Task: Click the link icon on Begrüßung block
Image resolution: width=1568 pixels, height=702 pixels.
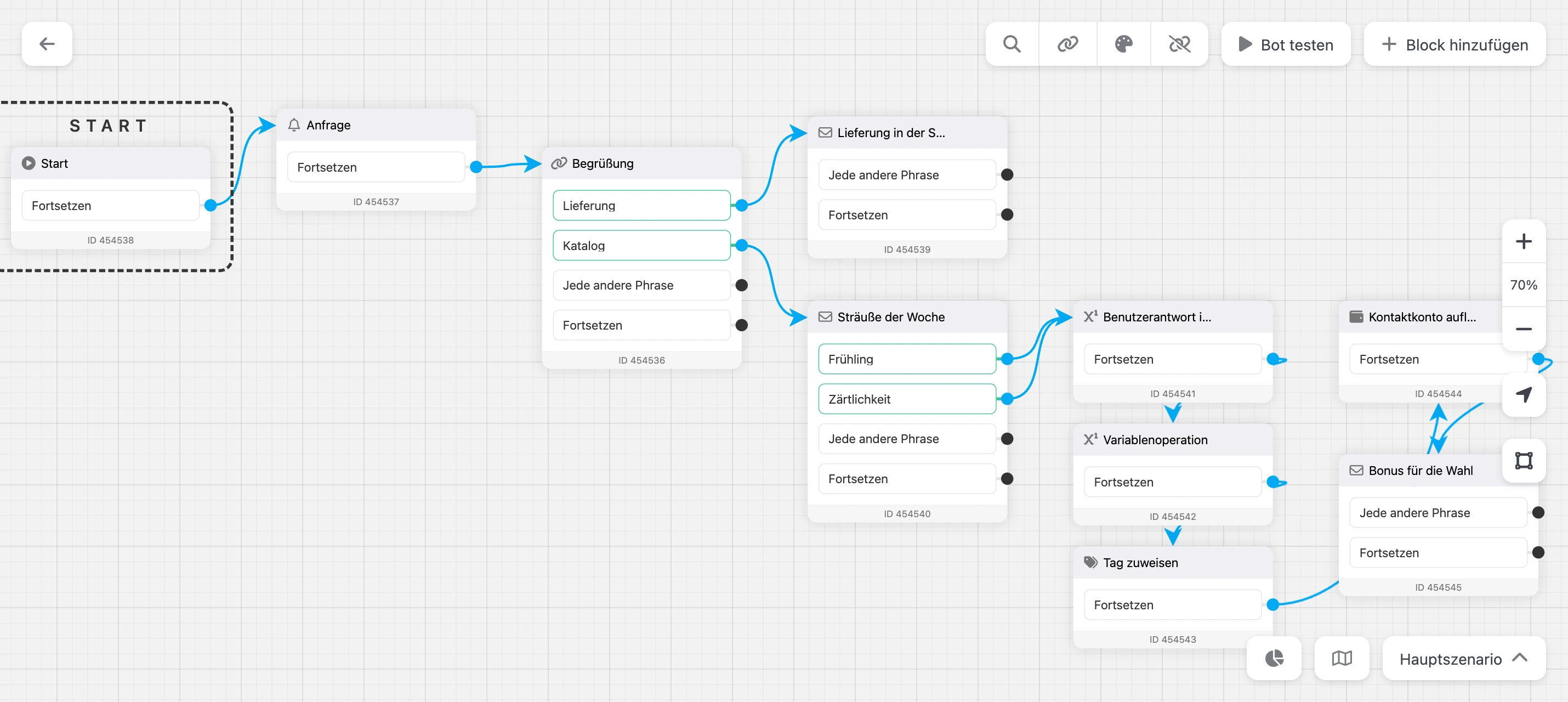Action: 559,163
